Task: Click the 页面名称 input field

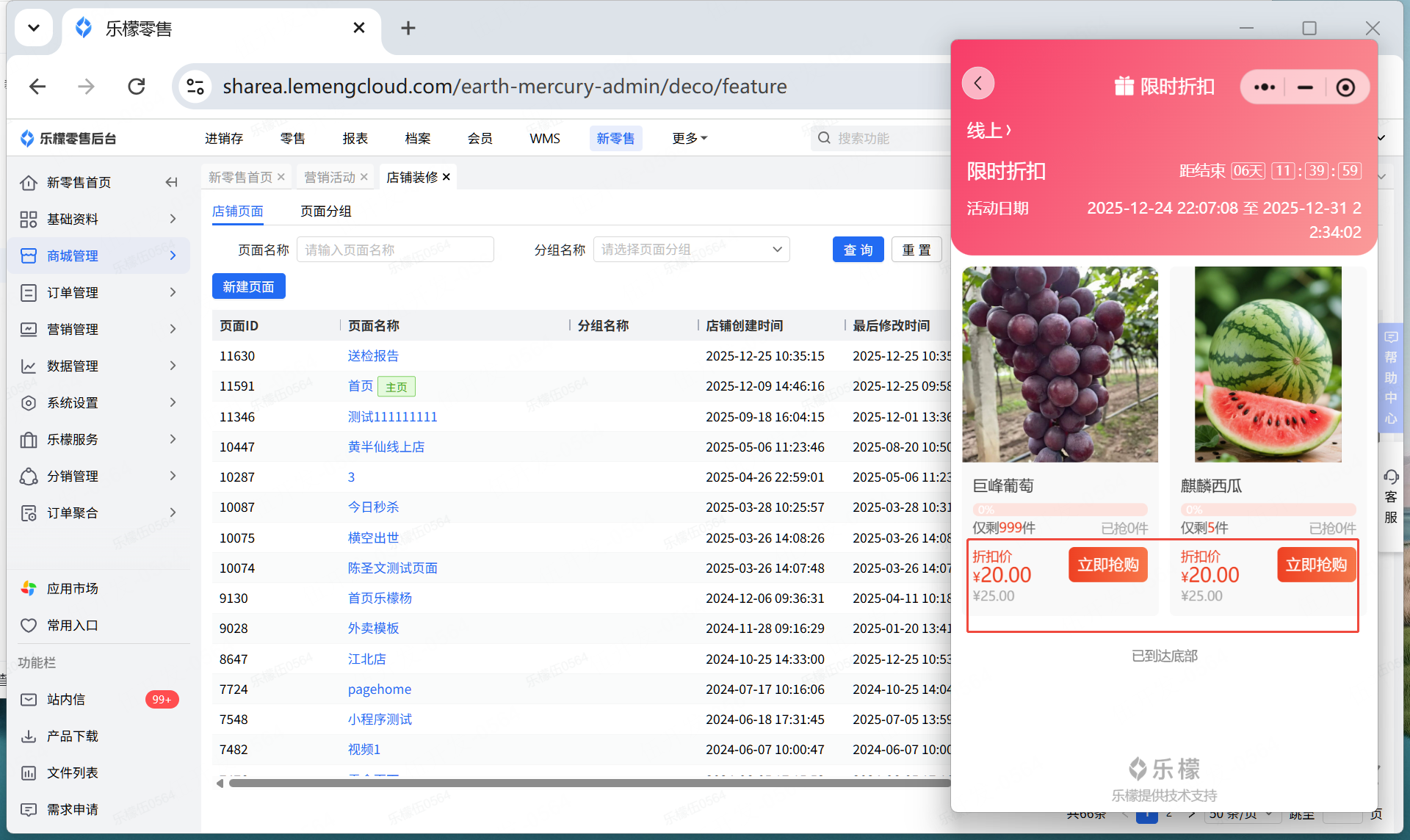Action: pos(395,250)
